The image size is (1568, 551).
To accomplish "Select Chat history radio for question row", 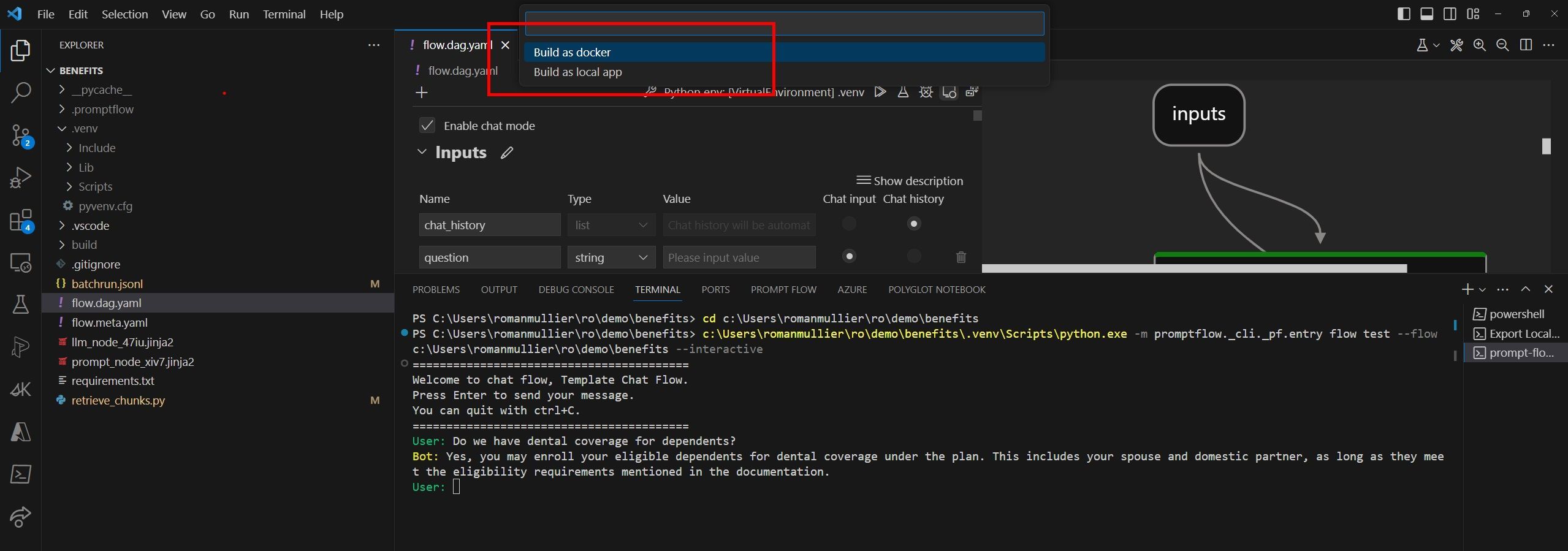I will pos(914,256).
